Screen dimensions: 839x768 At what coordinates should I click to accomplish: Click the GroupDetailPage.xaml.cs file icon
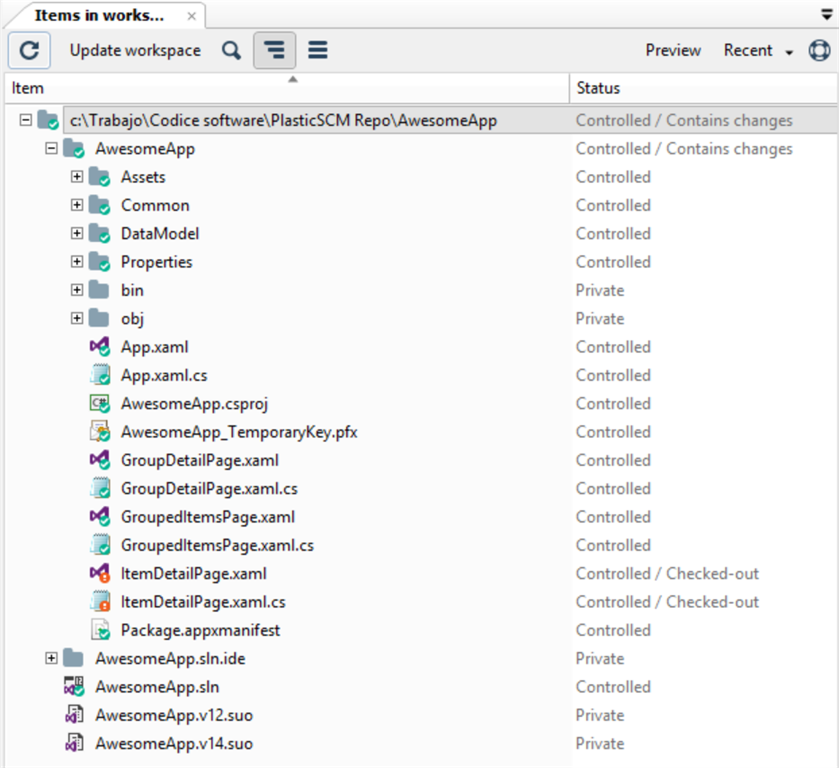pos(100,489)
